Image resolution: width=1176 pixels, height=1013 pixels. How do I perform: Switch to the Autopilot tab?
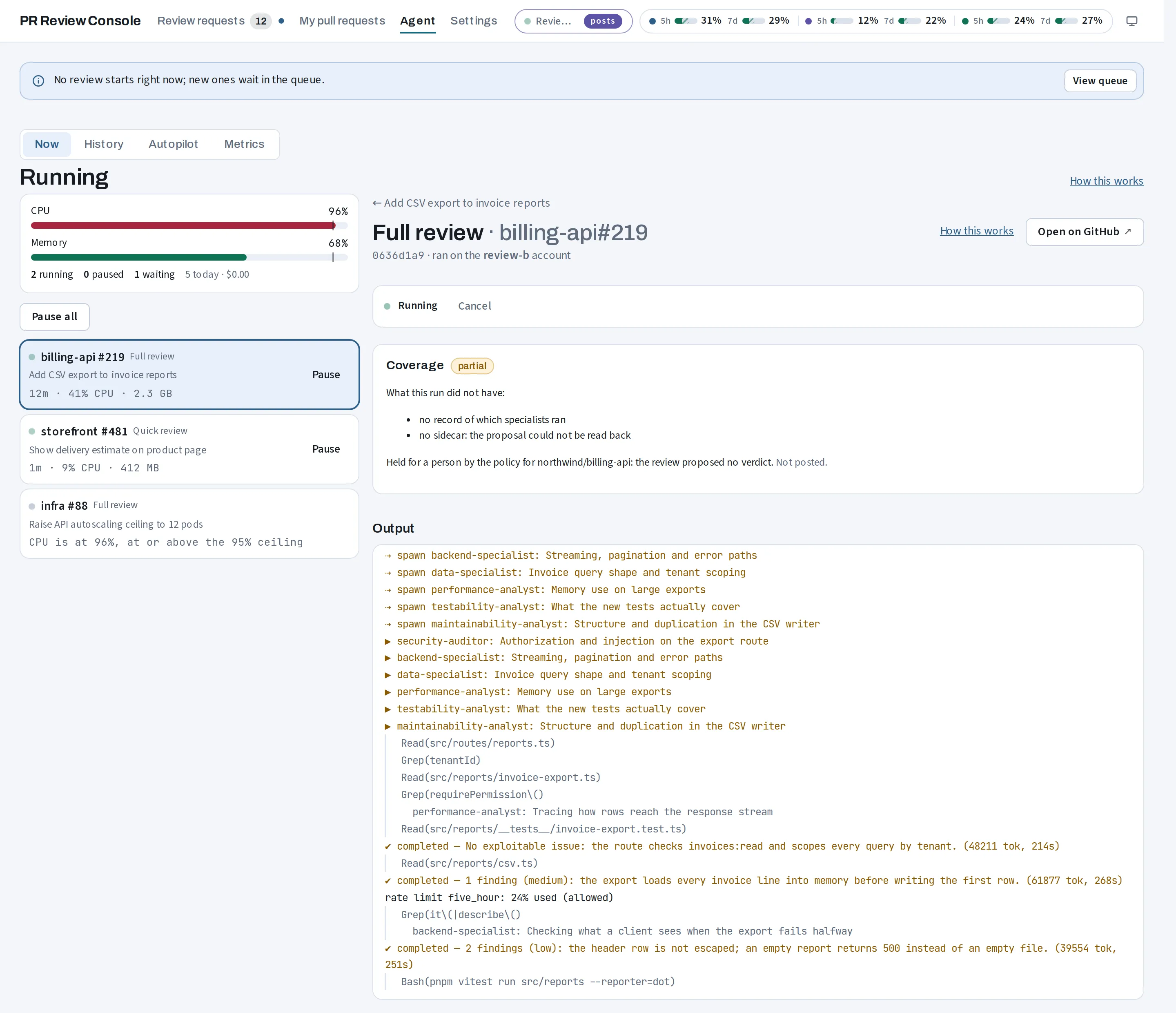(x=173, y=144)
